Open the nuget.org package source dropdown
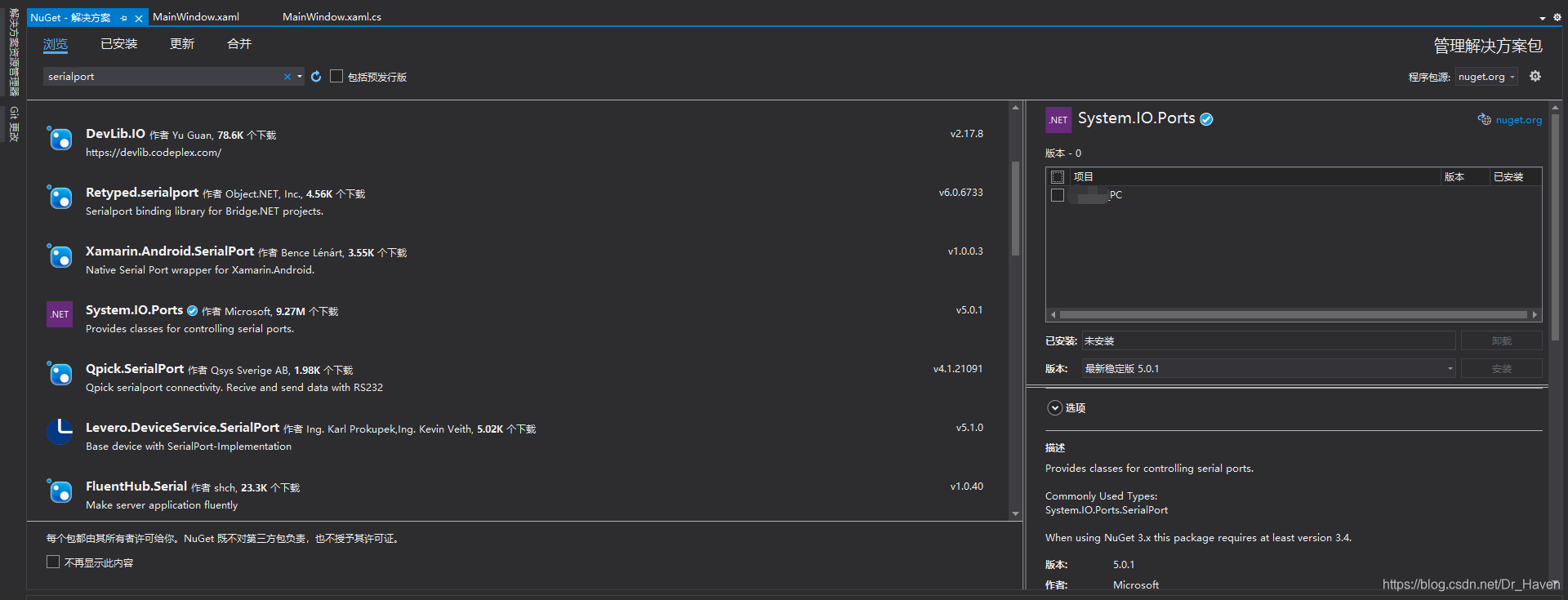 (x=1486, y=77)
